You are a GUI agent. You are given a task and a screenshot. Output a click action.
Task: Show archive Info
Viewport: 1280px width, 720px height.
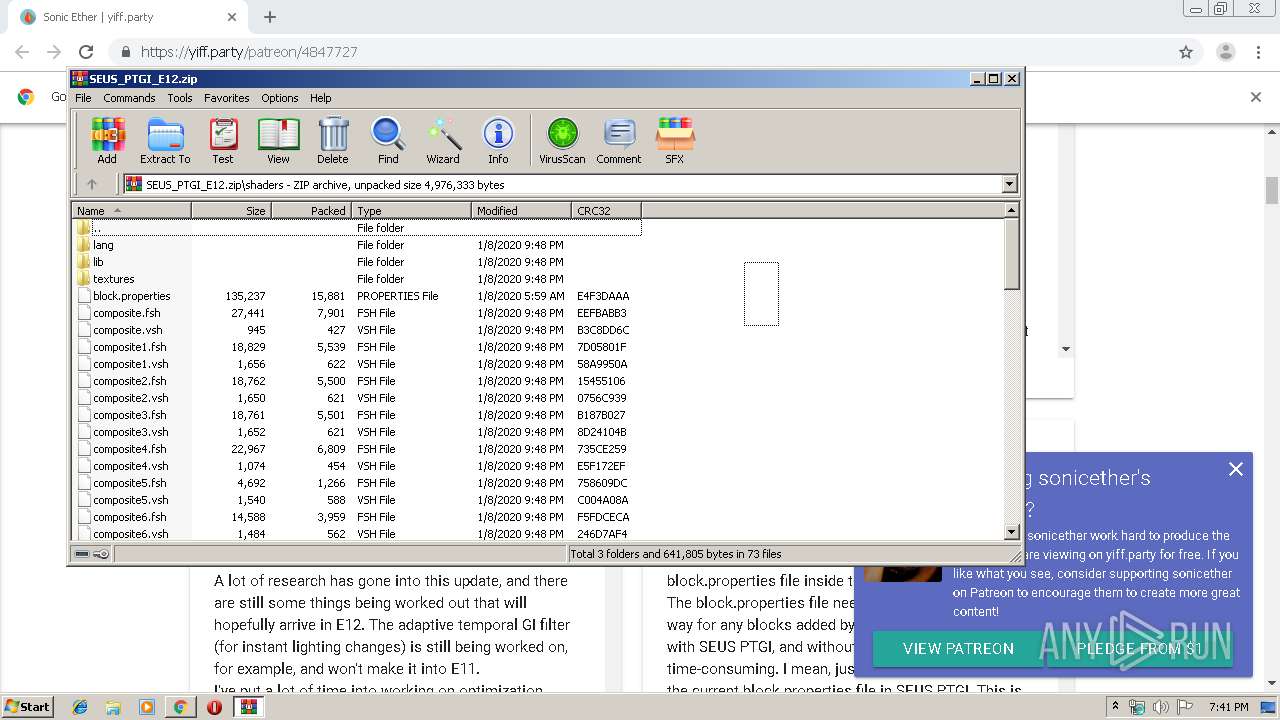498,140
